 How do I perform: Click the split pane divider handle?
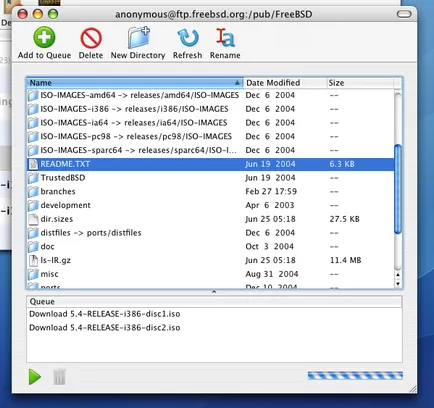point(214,292)
